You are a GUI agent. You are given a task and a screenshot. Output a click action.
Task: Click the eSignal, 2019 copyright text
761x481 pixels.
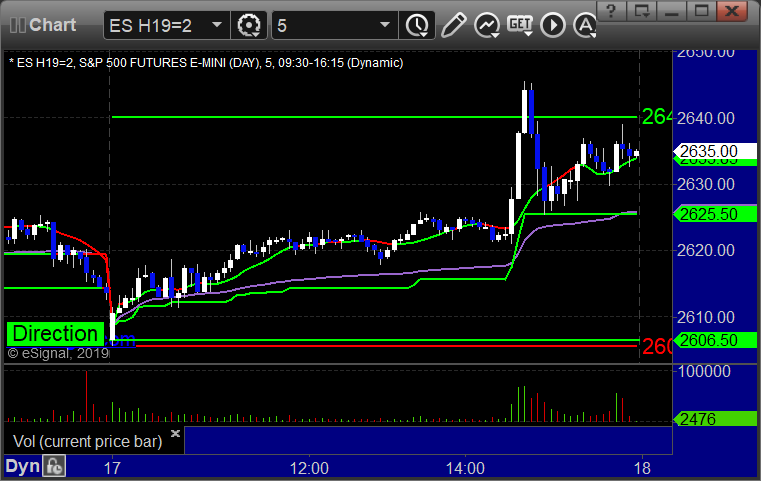pos(59,353)
